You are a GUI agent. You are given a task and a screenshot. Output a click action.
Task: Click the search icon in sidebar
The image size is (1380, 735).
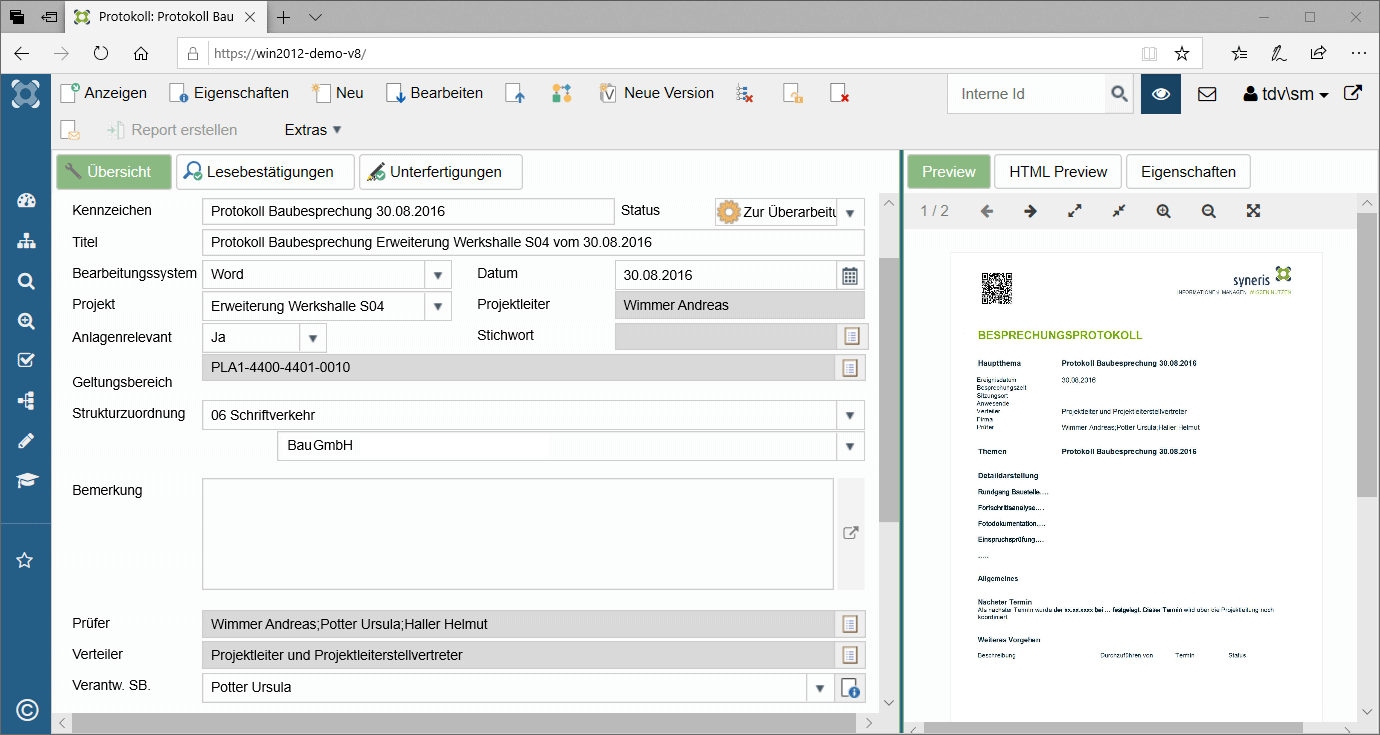(x=26, y=281)
